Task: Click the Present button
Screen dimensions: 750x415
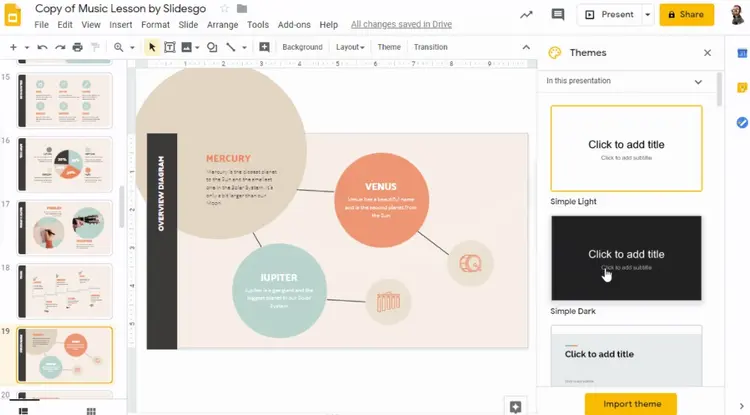Action: pyautogui.click(x=609, y=15)
